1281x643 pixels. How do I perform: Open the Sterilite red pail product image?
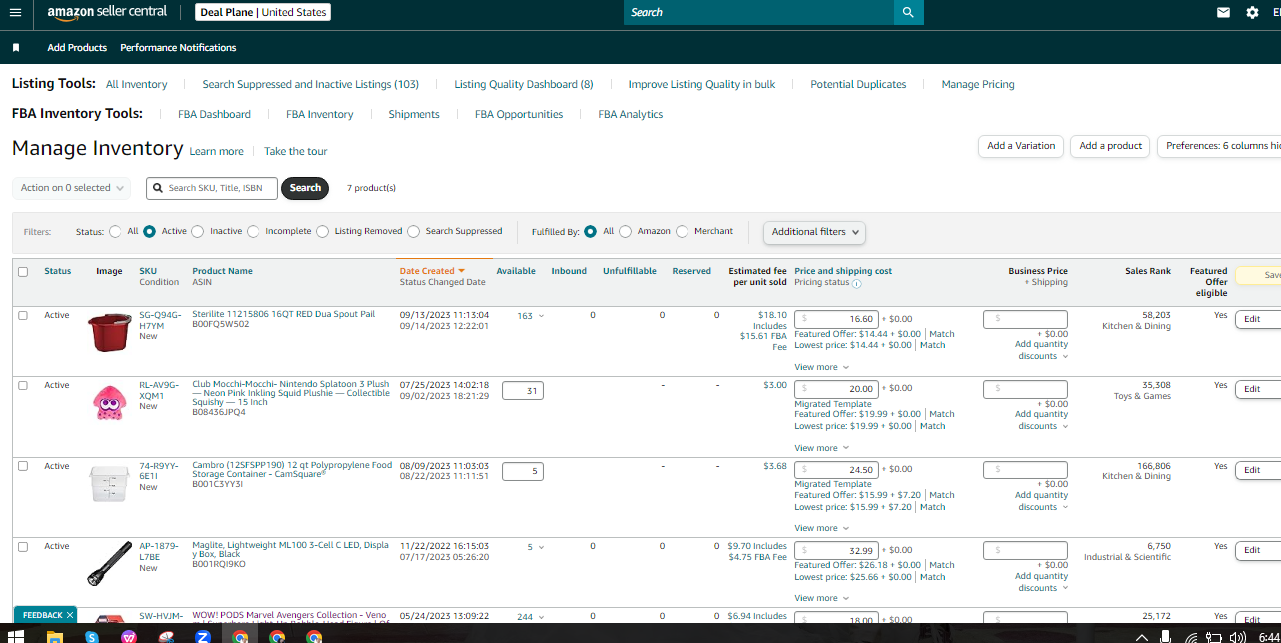pyautogui.click(x=109, y=332)
